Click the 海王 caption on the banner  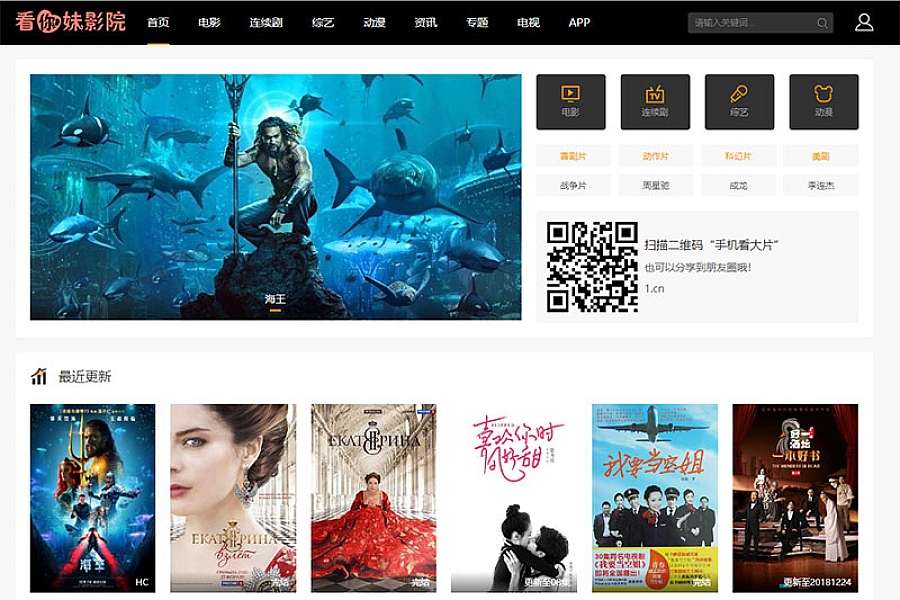(276, 299)
